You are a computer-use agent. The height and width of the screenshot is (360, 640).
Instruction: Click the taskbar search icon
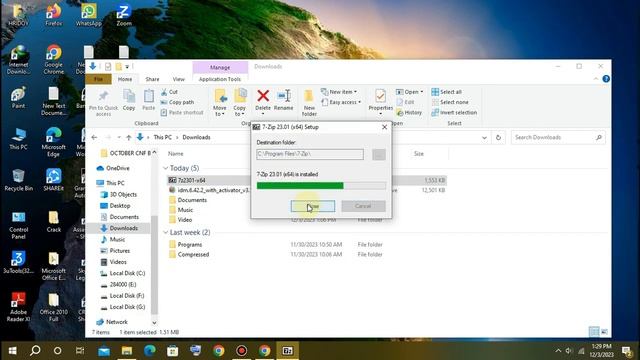coord(35,351)
